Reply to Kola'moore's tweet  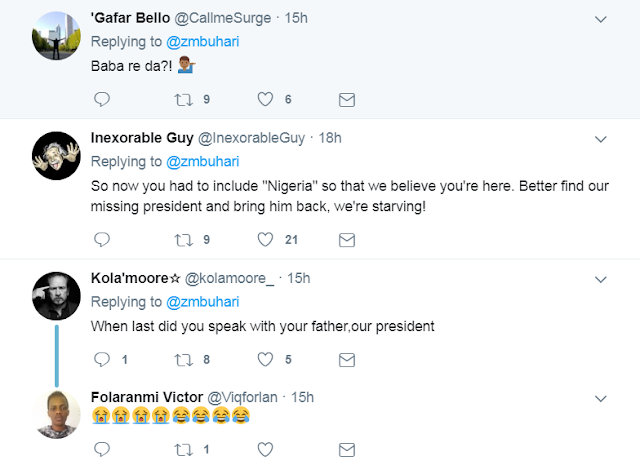pyautogui.click(x=100, y=359)
